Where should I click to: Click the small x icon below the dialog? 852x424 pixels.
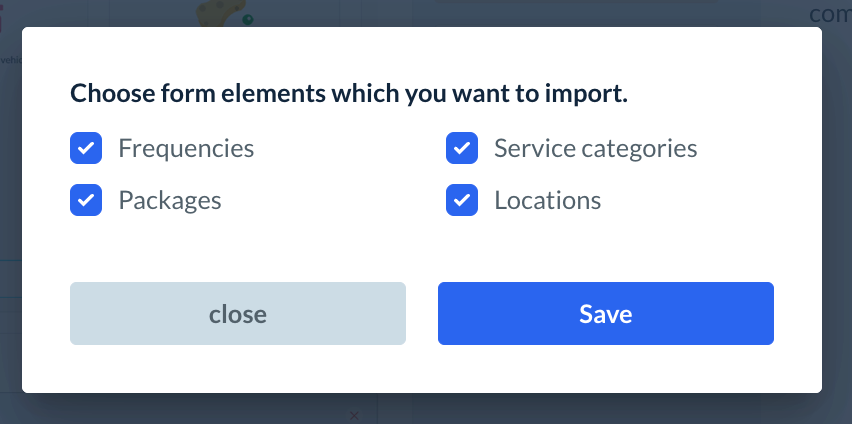(x=353, y=415)
